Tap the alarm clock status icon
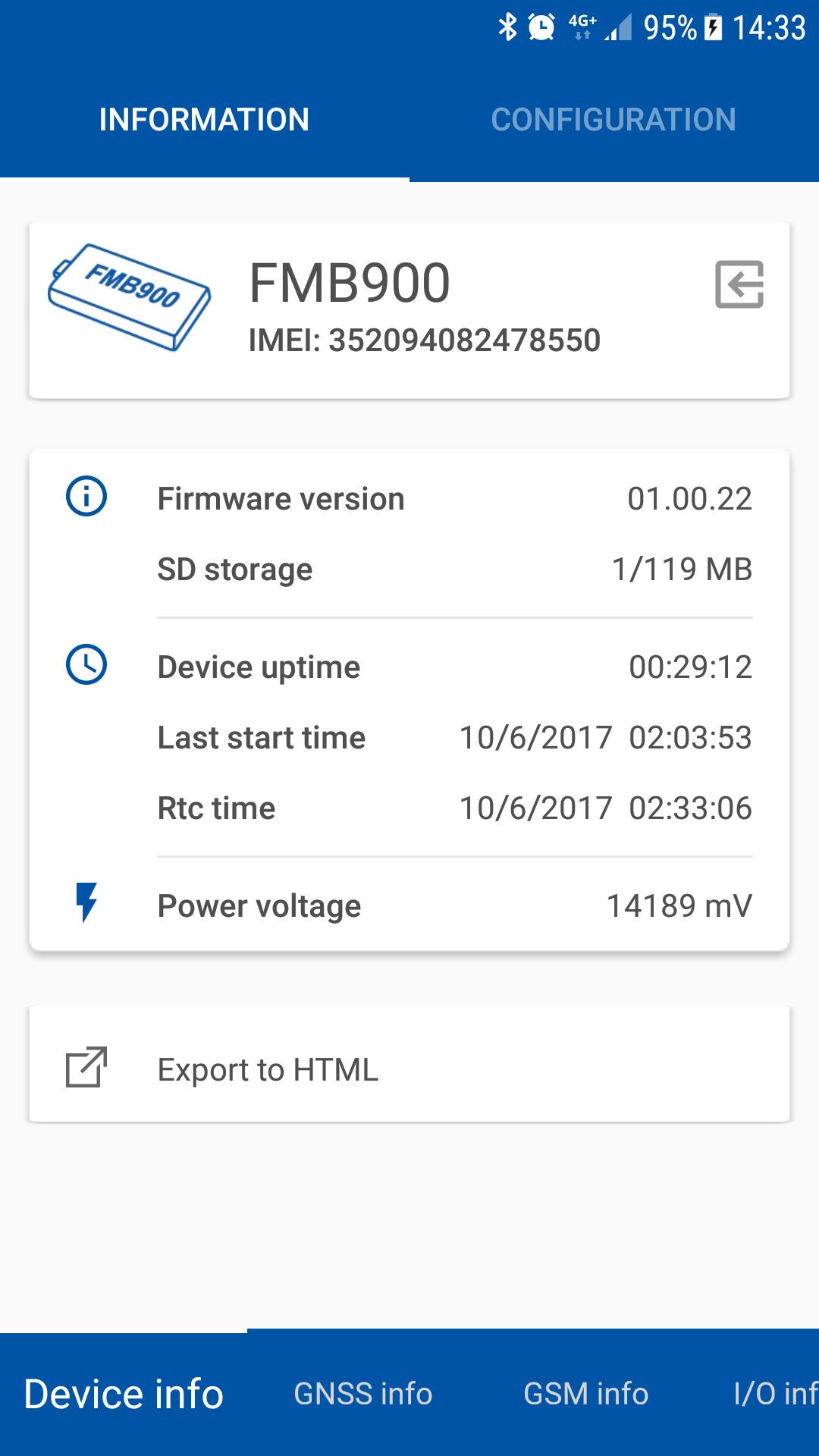 point(541,28)
